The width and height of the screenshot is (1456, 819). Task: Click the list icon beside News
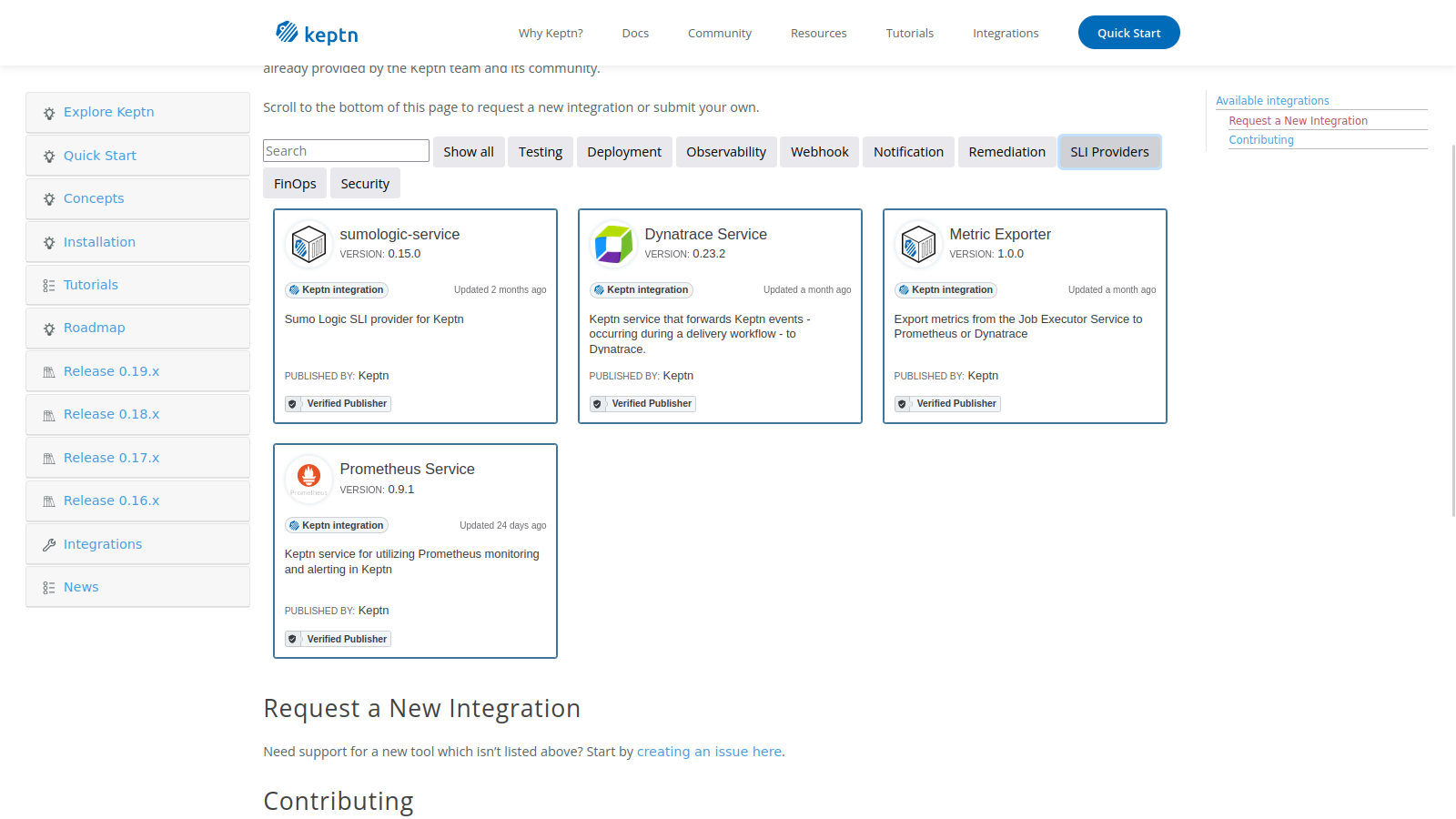click(x=49, y=588)
